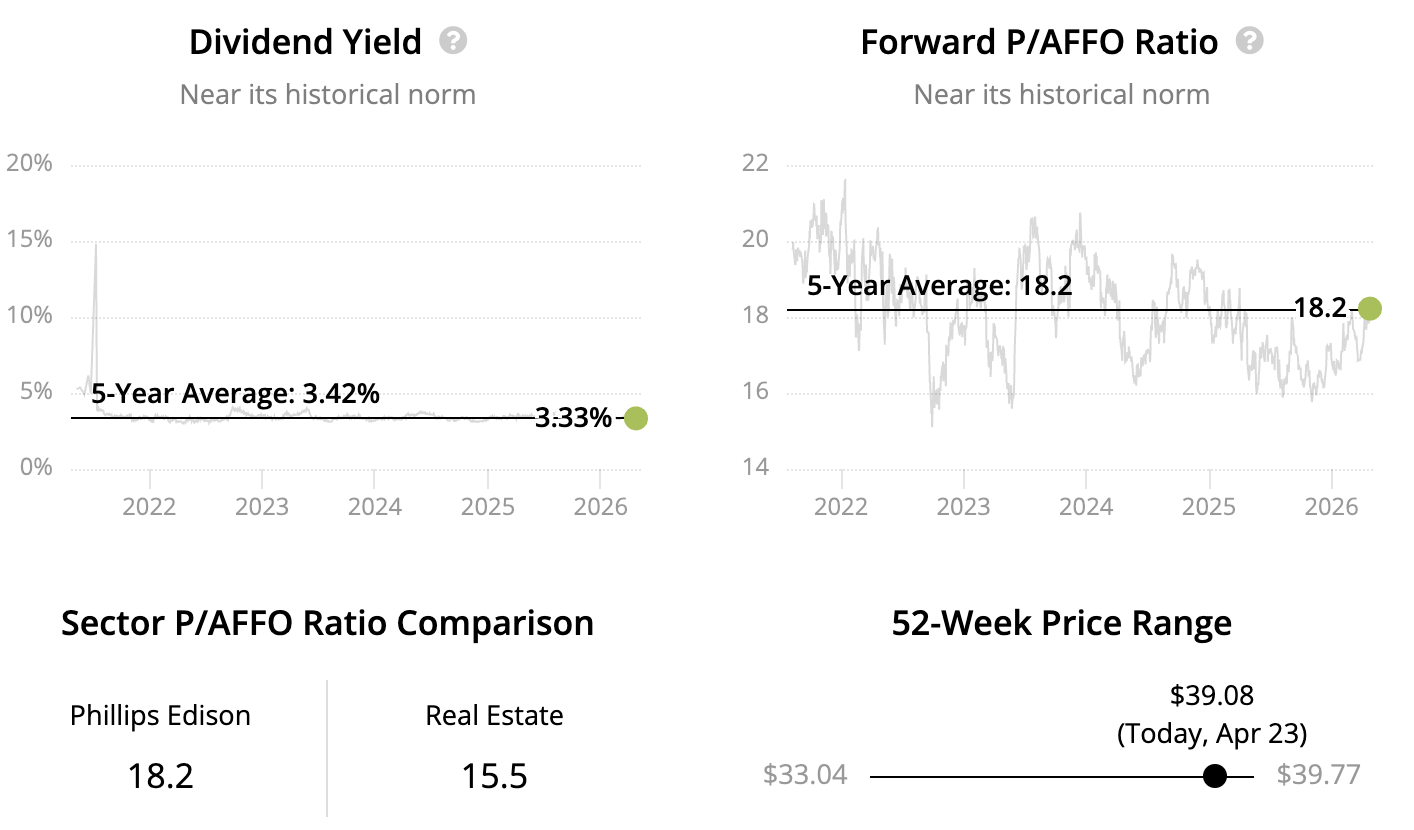Screen dimensions: 1414x830
Task: Click the $39.77 high price value
Action: (x=1319, y=776)
